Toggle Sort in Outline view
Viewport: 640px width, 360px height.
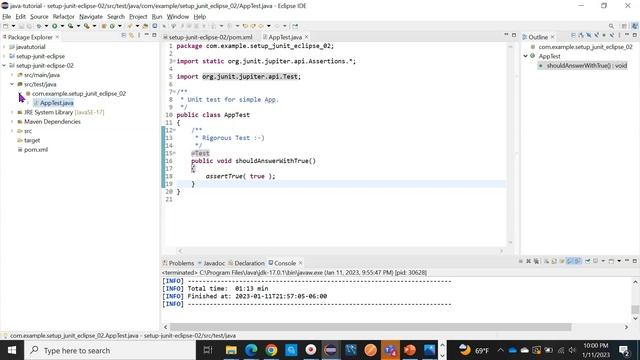[x=581, y=36]
